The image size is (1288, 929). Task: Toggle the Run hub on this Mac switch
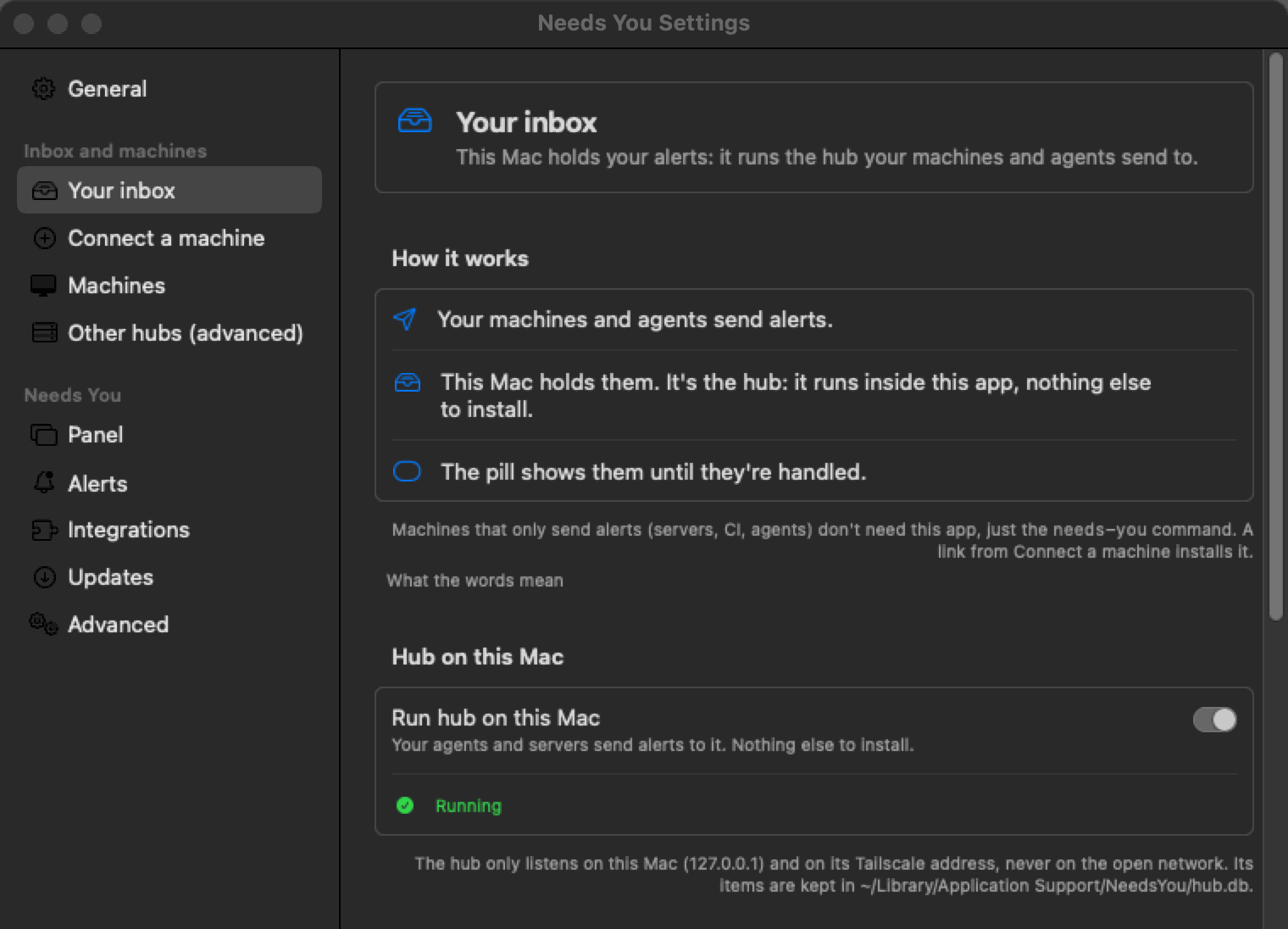pyautogui.click(x=1214, y=720)
